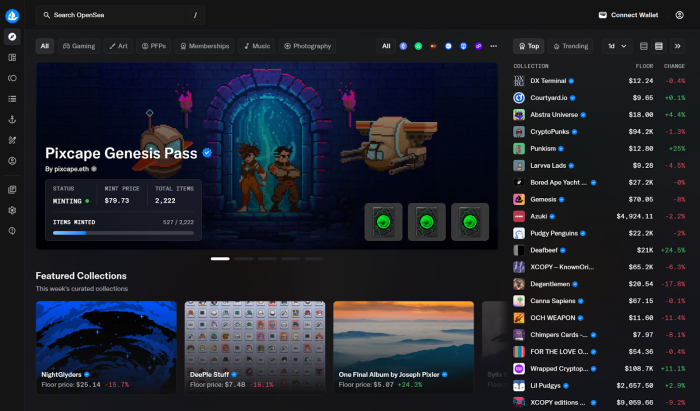700x411 pixels.
Task: Click the Wrapped Cryptopunks purple avatar
Action: click(519, 369)
